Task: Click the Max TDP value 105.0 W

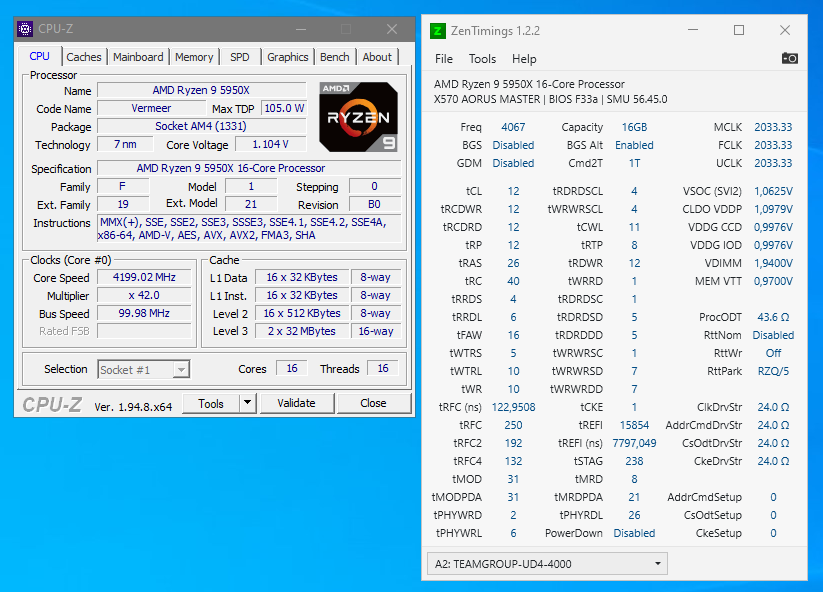Action: tap(284, 108)
